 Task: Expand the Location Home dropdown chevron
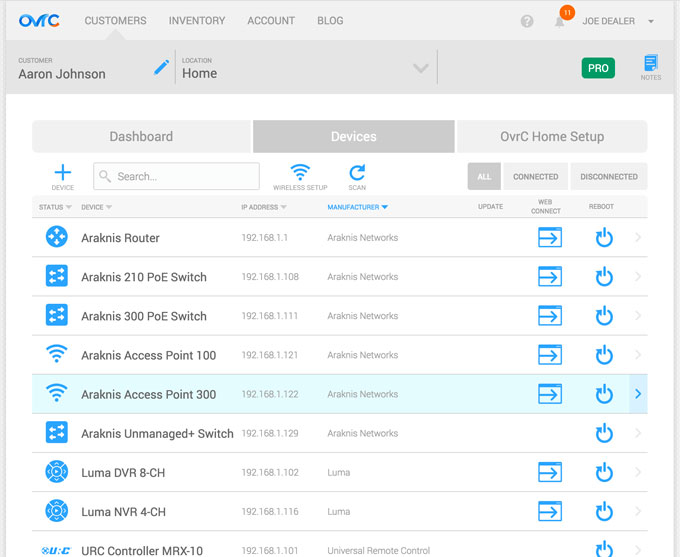pos(421,68)
